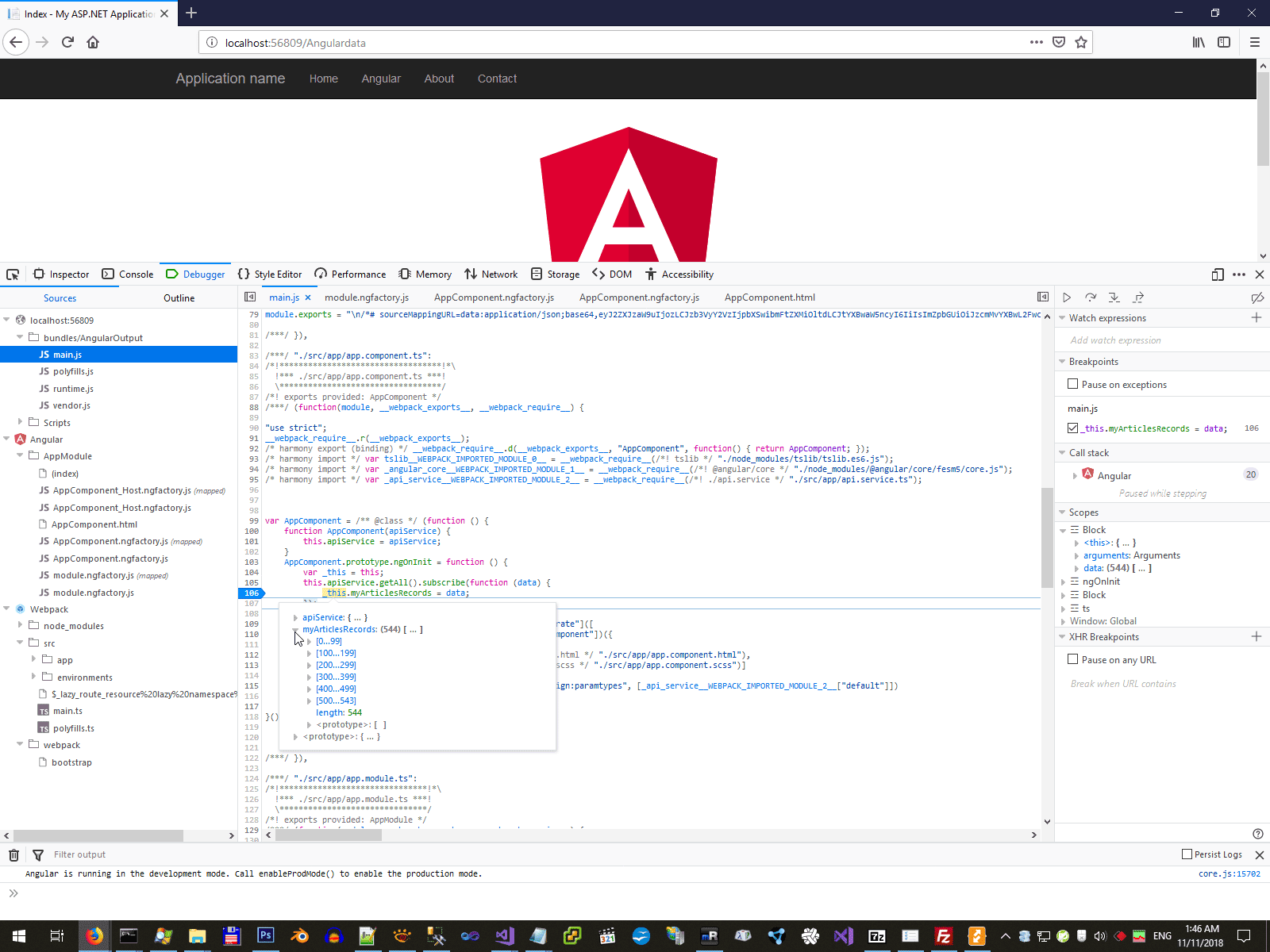Switch to the Console tab
The image size is (1270, 952).
click(x=128, y=274)
